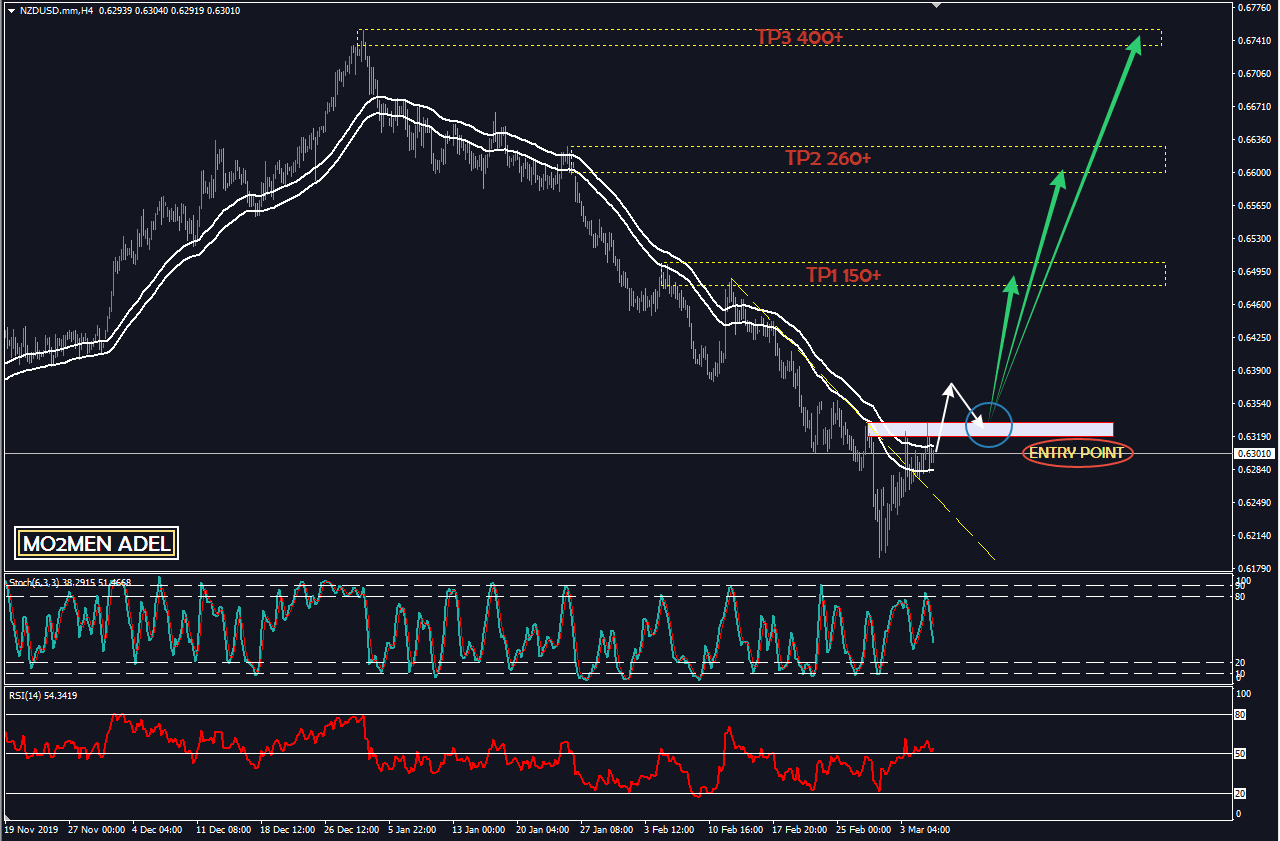Image resolution: width=1280 pixels, height=841 pixels.
Task: Select the TP3 400+ label
Action: coord(799,37)
